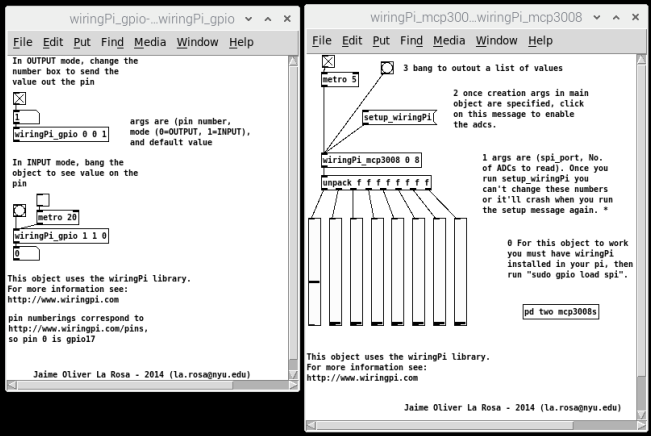Toggle the crossed box above the number box
This screenshot has width=651, height=436.
[19, 98]
